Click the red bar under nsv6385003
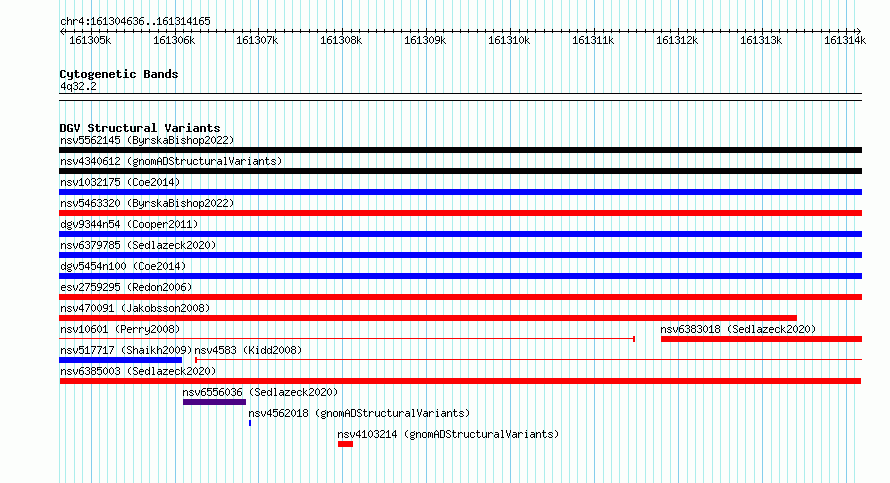 click(x=460, y=381)
